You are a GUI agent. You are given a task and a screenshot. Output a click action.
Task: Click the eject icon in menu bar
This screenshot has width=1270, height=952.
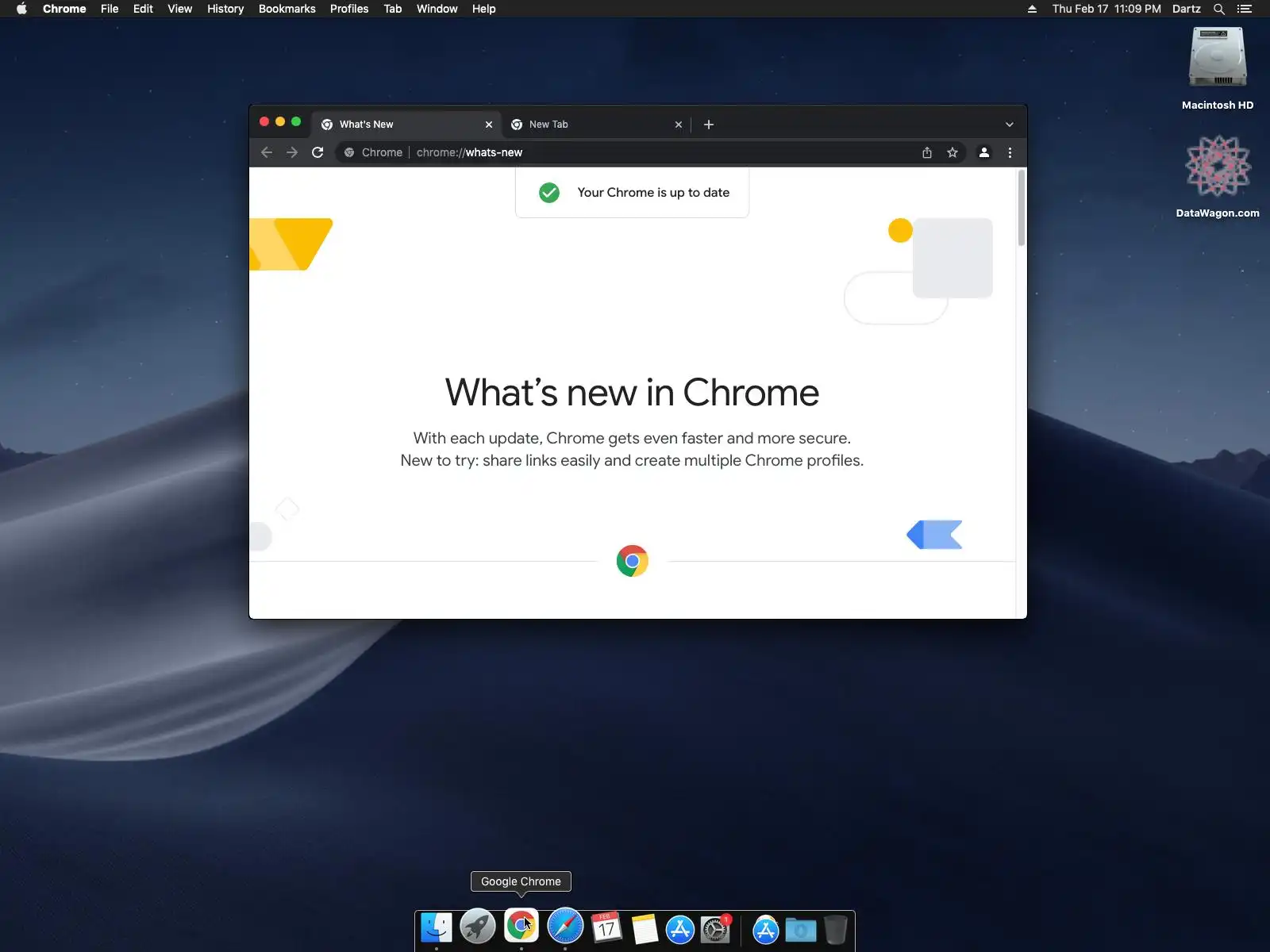1032,9
